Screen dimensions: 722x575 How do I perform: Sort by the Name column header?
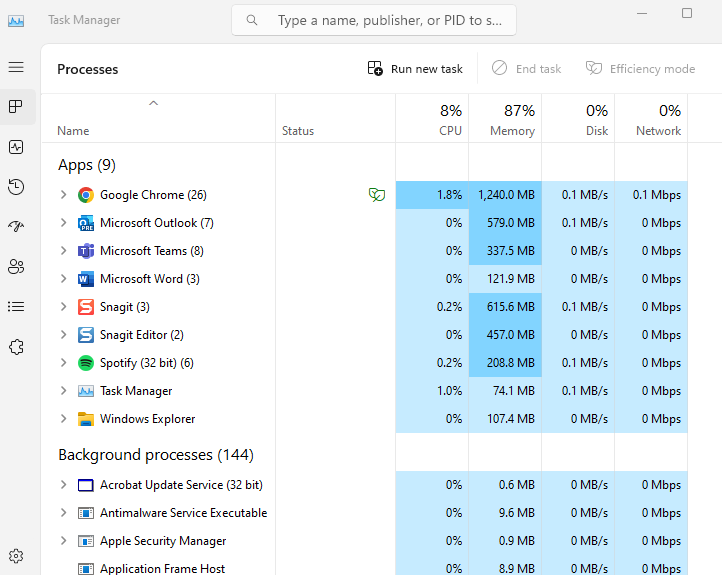(158, 119)
